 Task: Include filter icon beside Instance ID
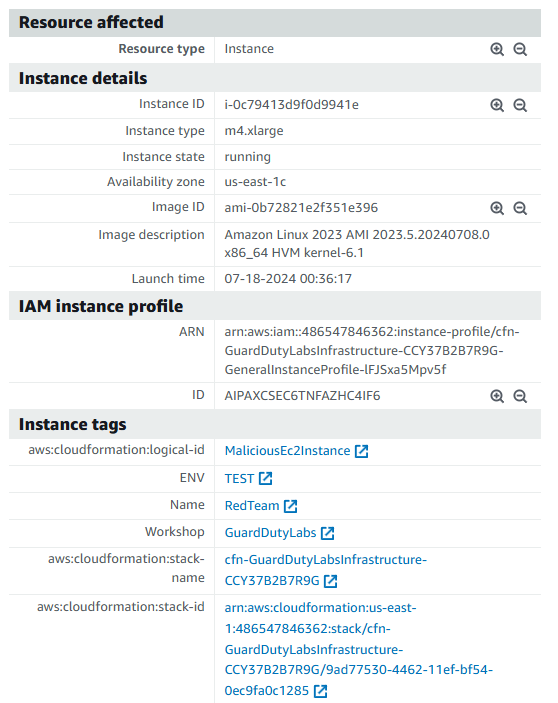497,105
